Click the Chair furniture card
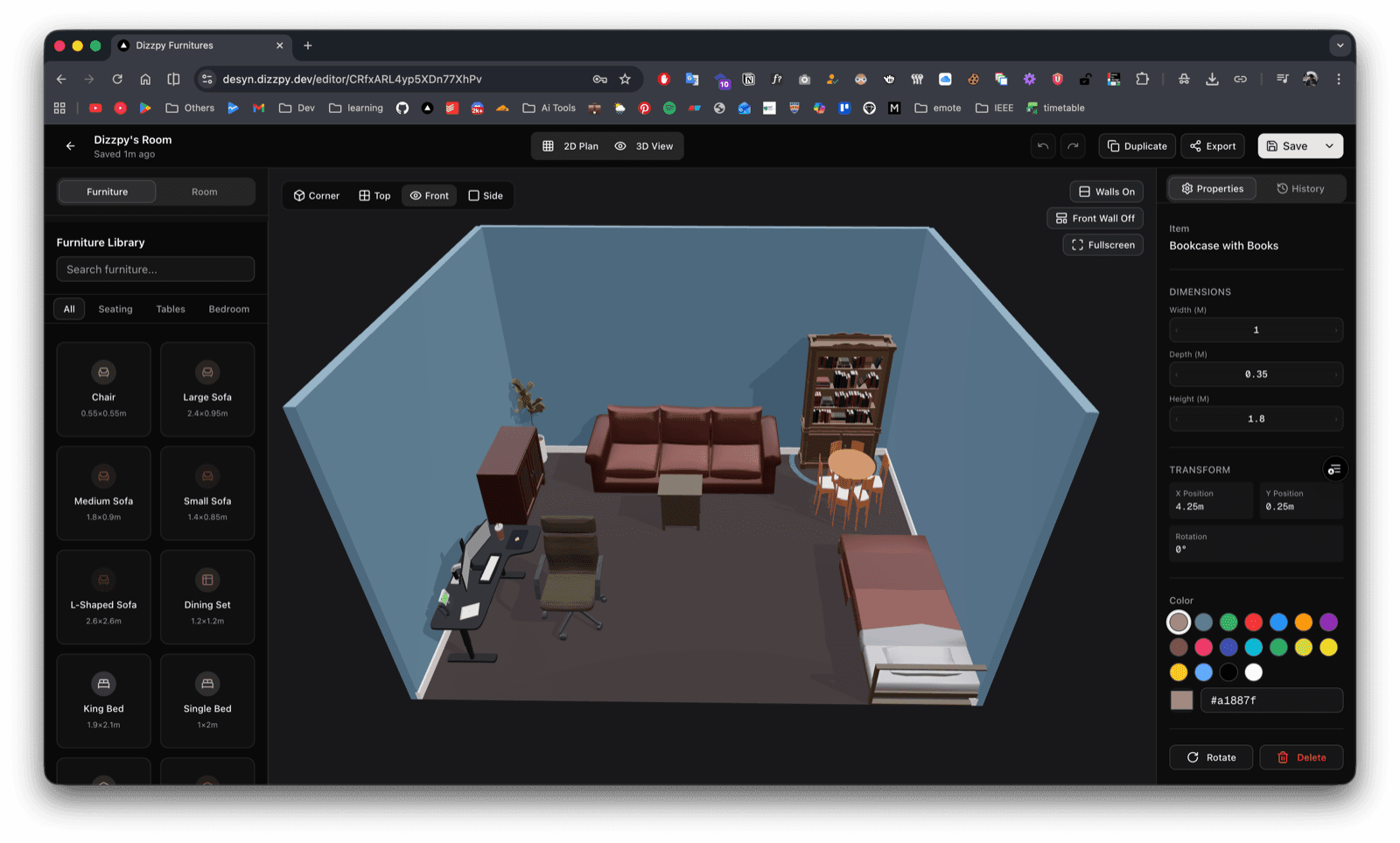The image size is (1400, 843). pyautogui.click(x=103, y=389)
